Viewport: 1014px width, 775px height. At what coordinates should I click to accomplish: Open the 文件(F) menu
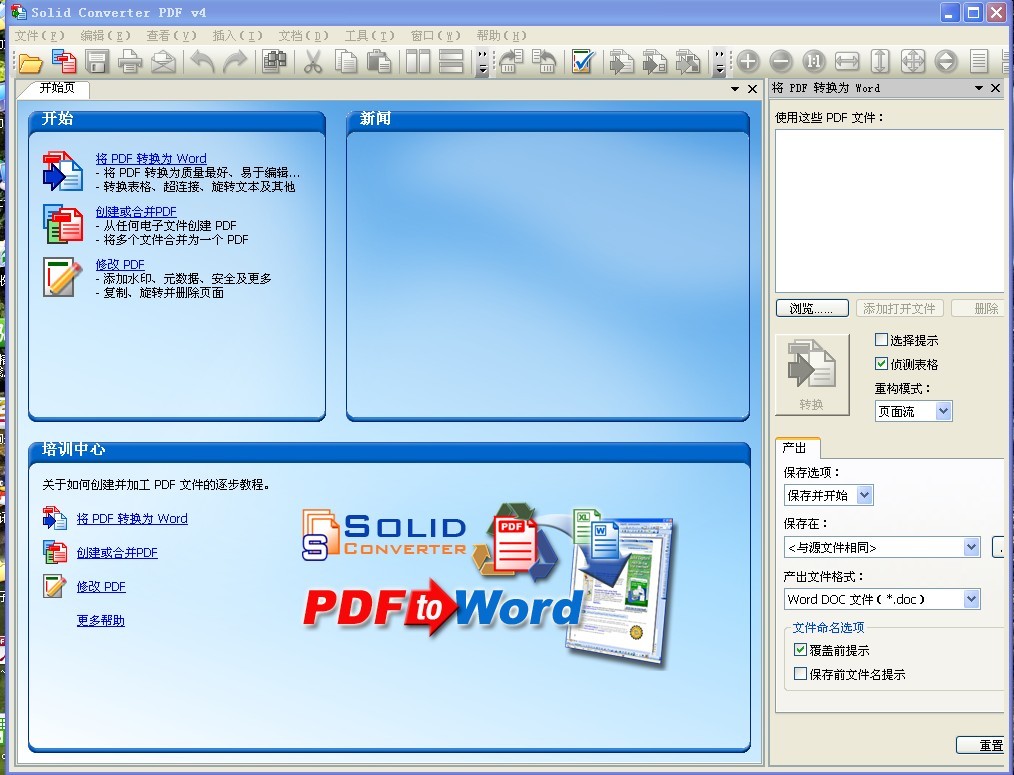point(39,36)
